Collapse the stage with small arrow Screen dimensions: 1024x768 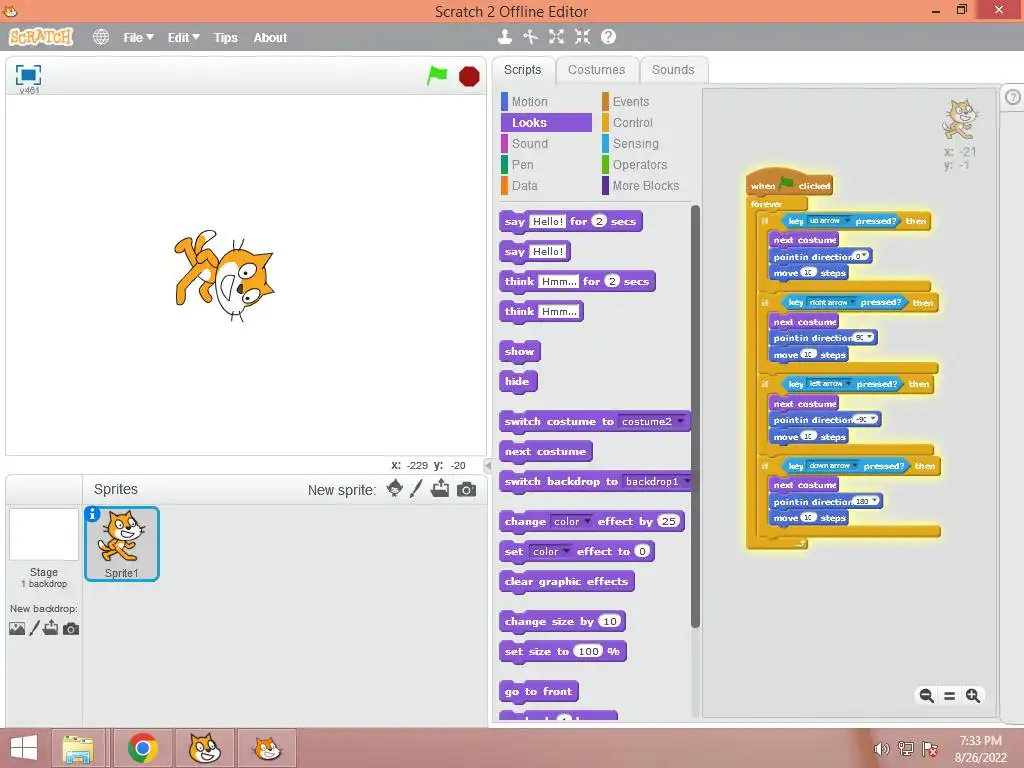488,465
